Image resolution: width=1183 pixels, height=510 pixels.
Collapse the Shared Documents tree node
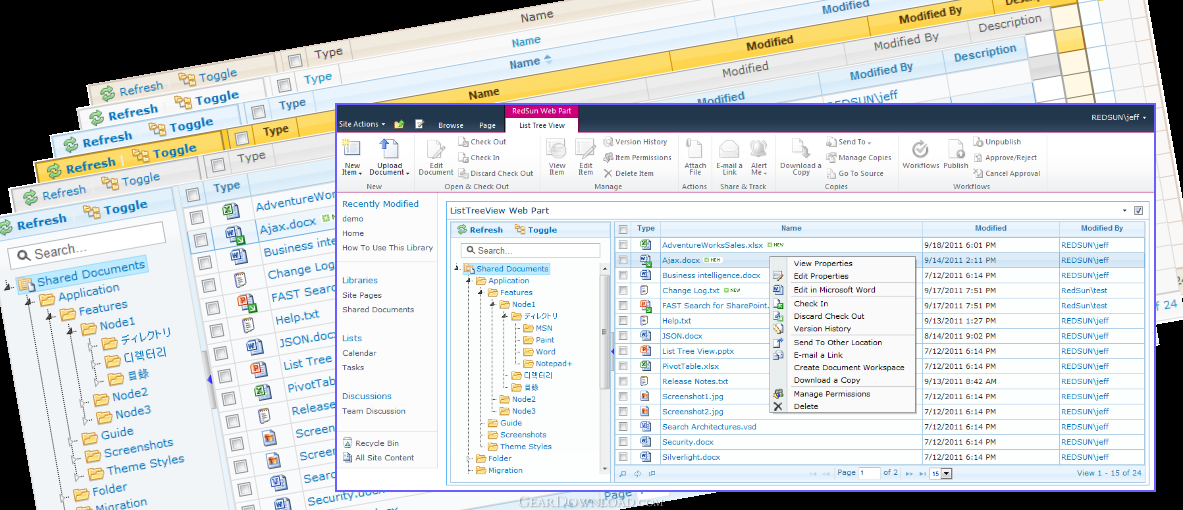point(456,269)
